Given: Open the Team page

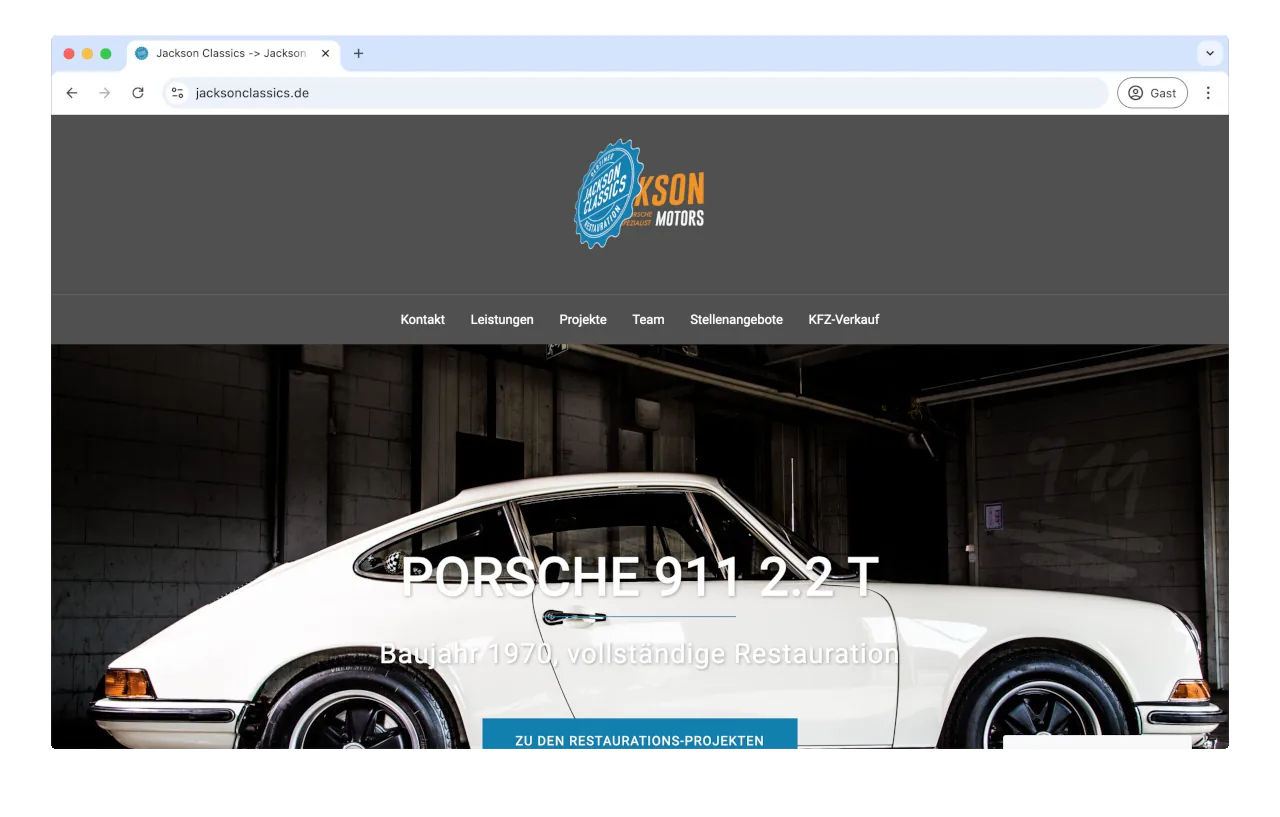Looking at the screenshot, I should tap(648, 320).
